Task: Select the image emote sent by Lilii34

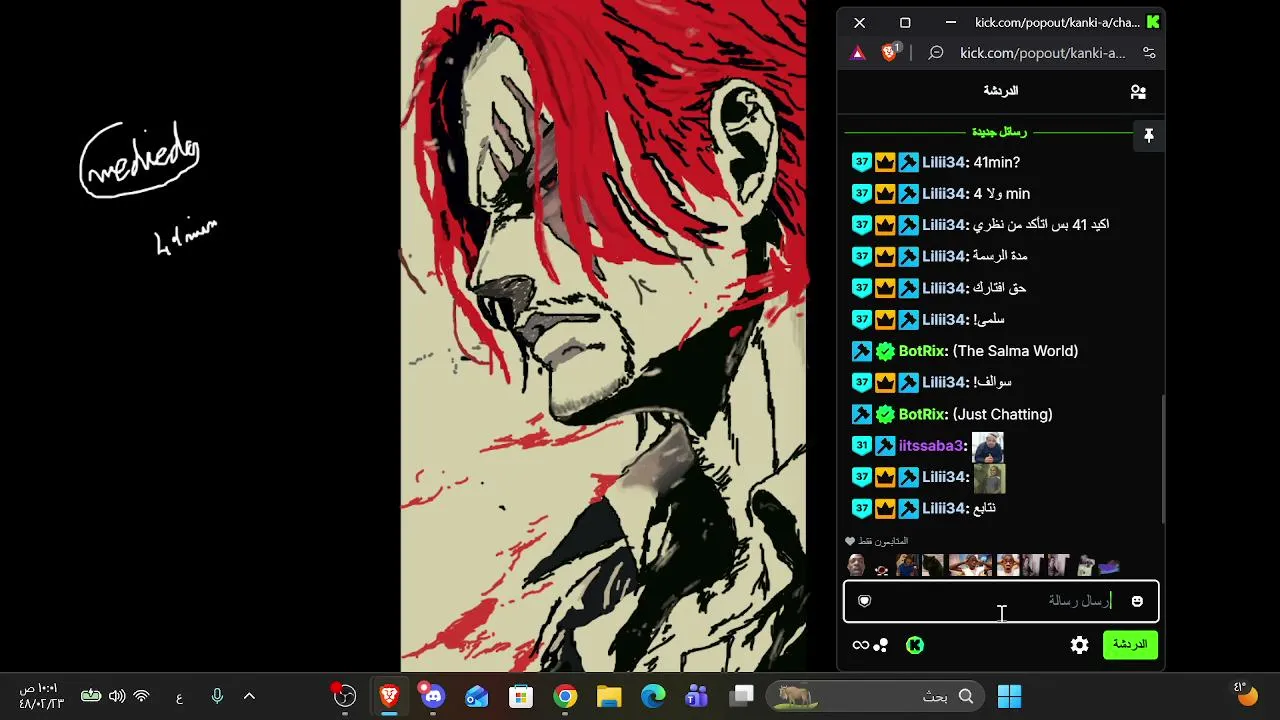Action: pyautogui.click(x=990, y=477)
